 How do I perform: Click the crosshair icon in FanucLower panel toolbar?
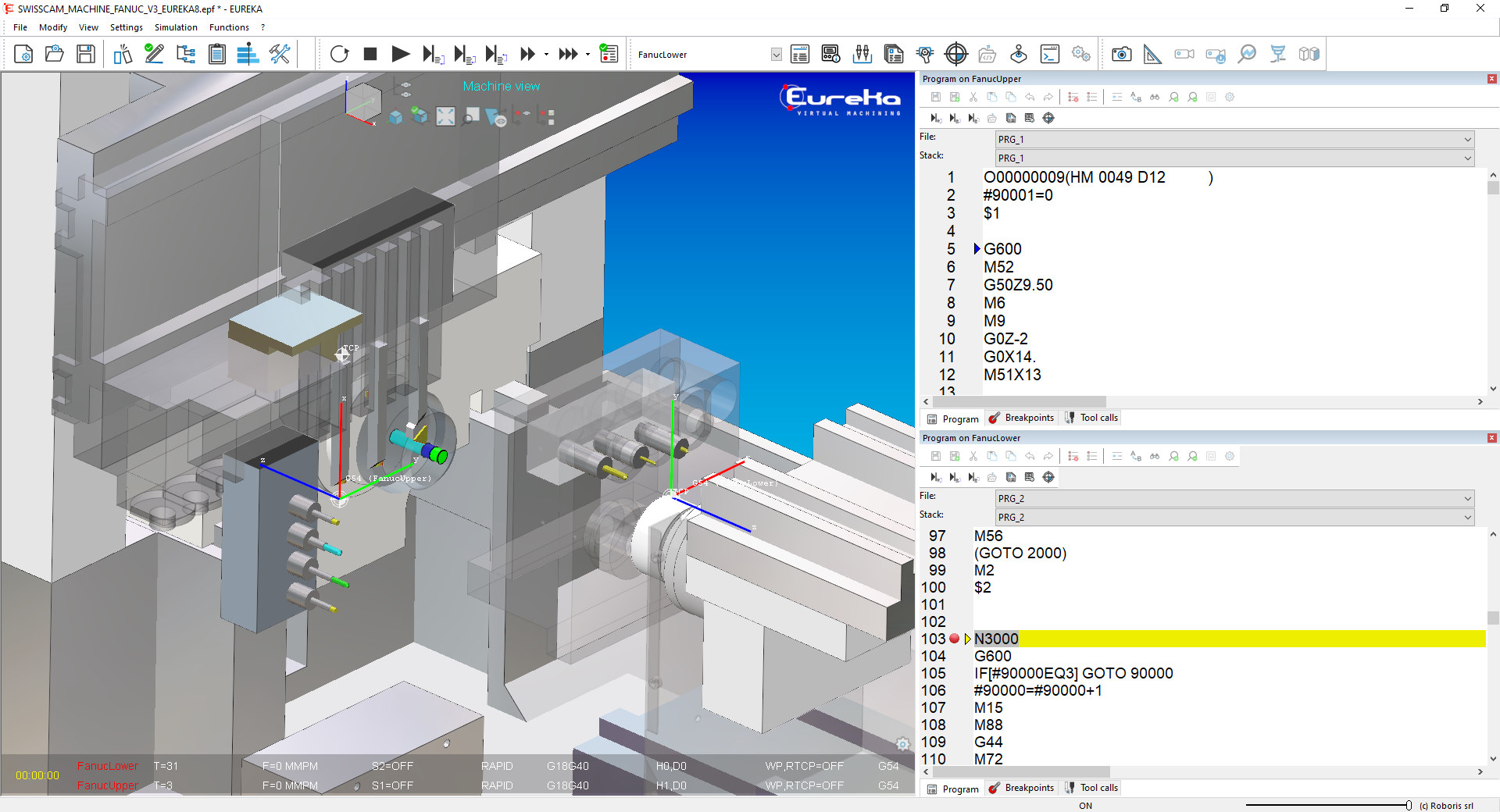click(1048, 477)
